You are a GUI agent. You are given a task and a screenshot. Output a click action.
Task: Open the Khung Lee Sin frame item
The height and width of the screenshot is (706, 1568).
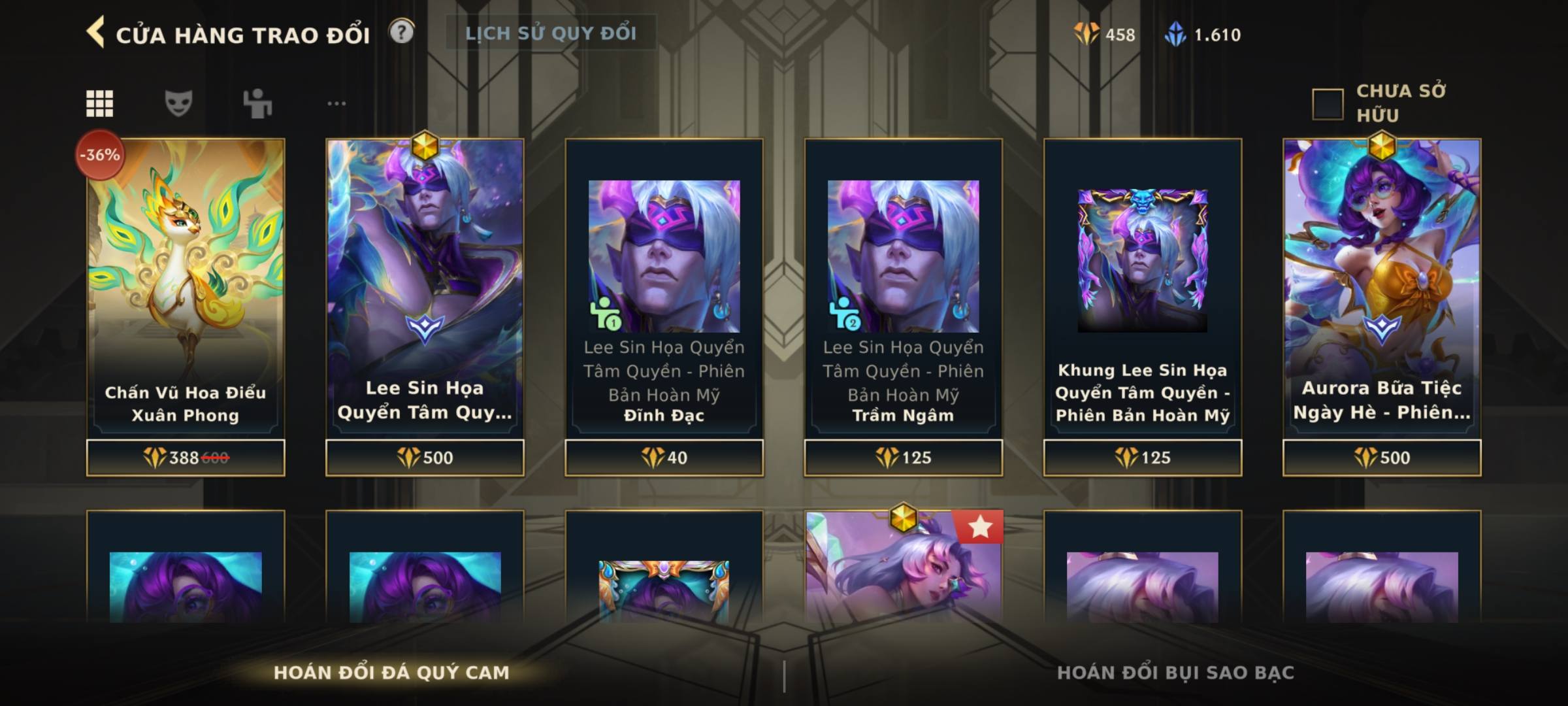tap(1142, 288)
